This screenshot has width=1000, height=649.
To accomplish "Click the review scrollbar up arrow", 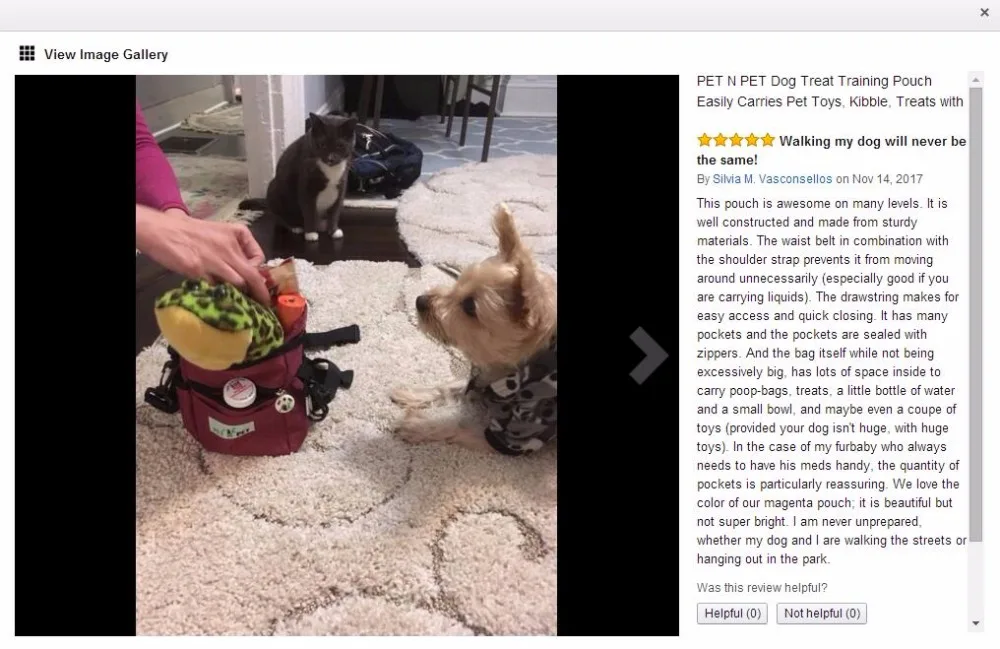I will [976, 80].
